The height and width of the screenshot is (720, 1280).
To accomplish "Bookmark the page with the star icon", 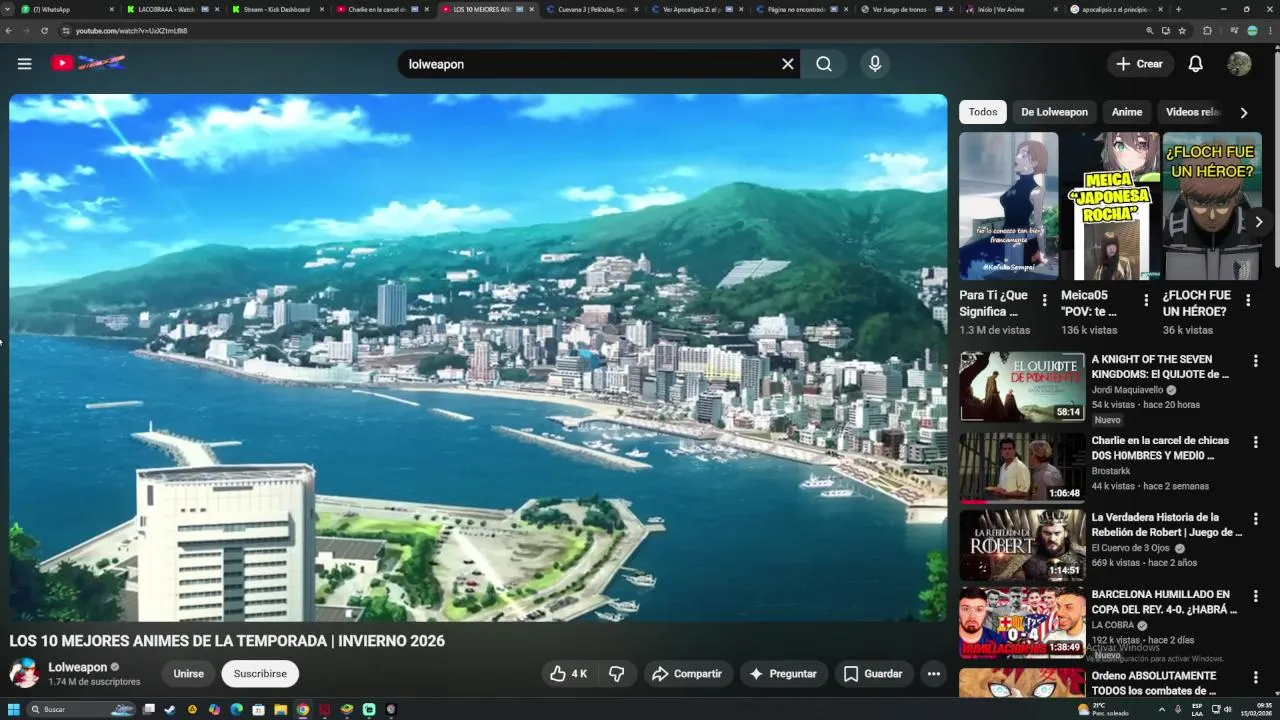I will pos(1182,31).
